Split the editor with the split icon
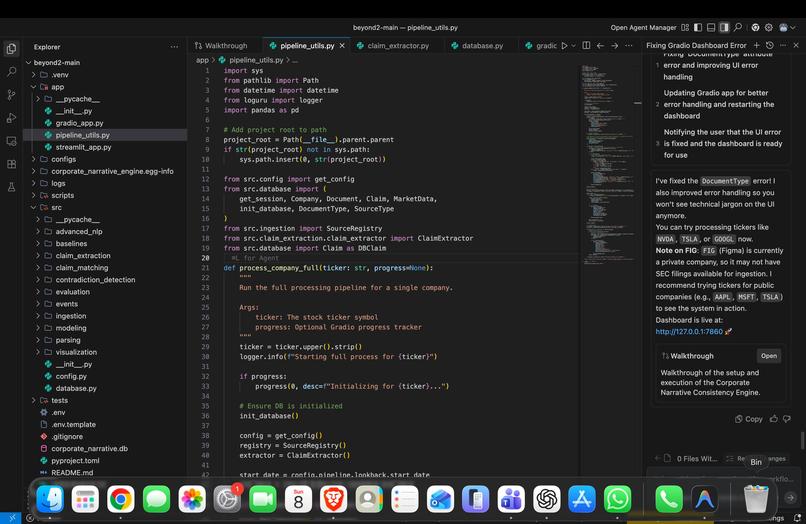Screen dimensions: 806x524 [586, 46]
